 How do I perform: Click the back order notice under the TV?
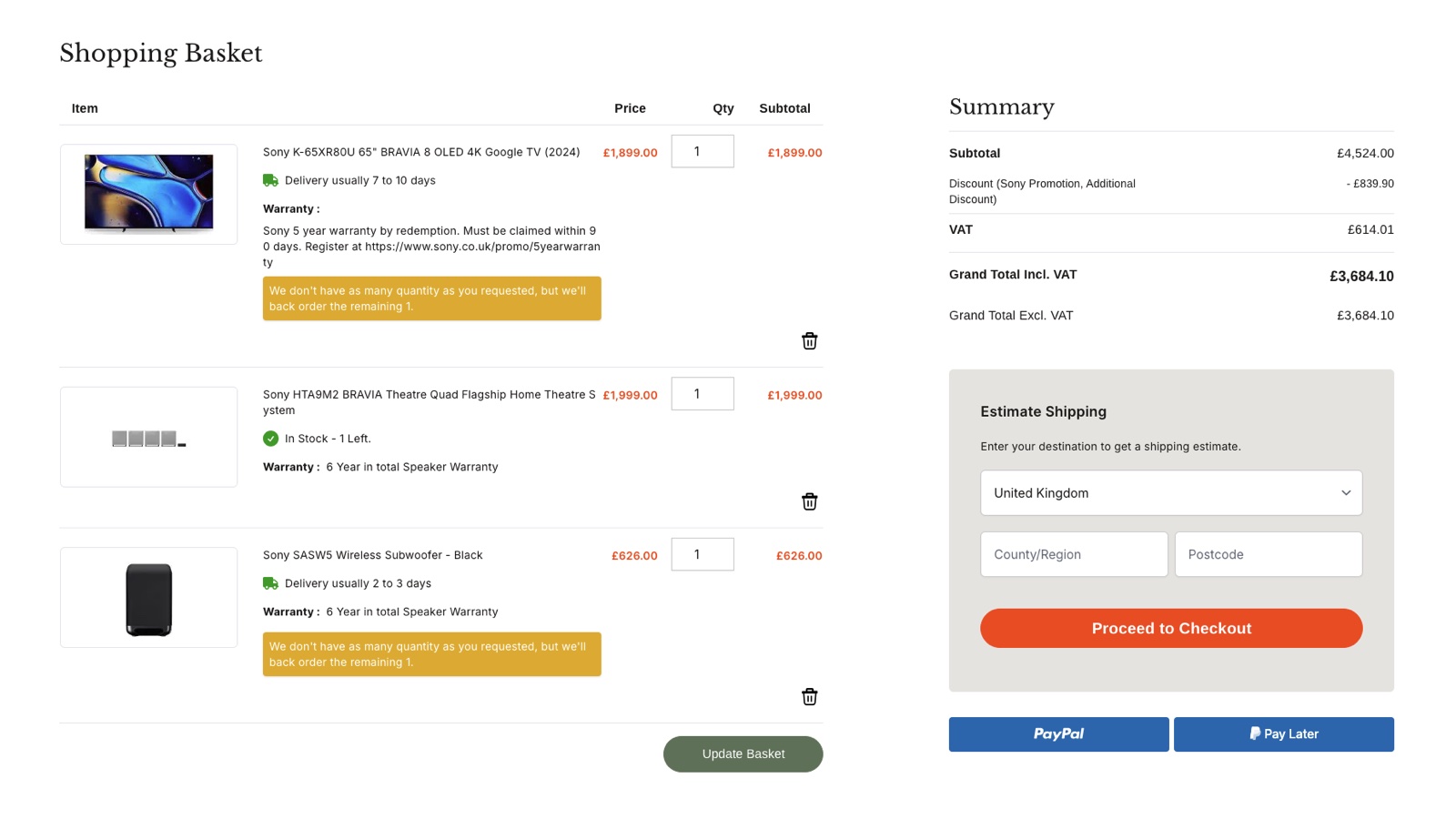pyautogui.click(x=432, y=298)
